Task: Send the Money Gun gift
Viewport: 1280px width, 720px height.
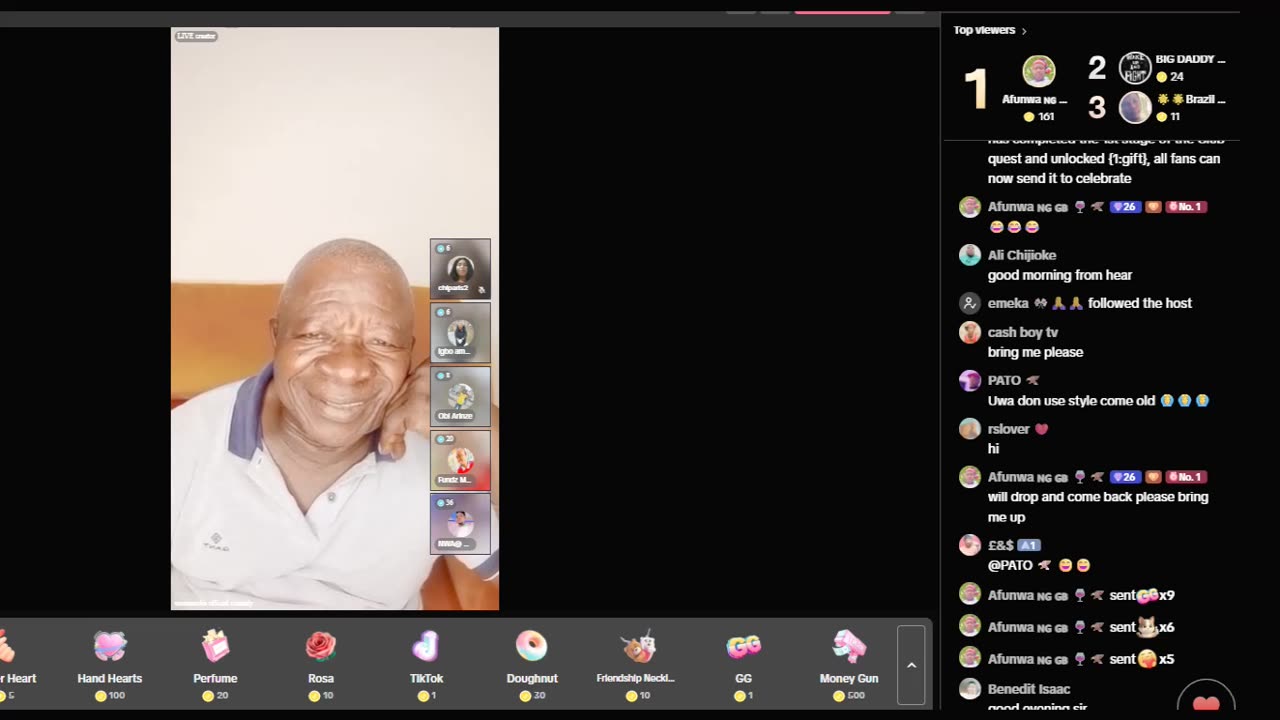Action: coord(848,663)
